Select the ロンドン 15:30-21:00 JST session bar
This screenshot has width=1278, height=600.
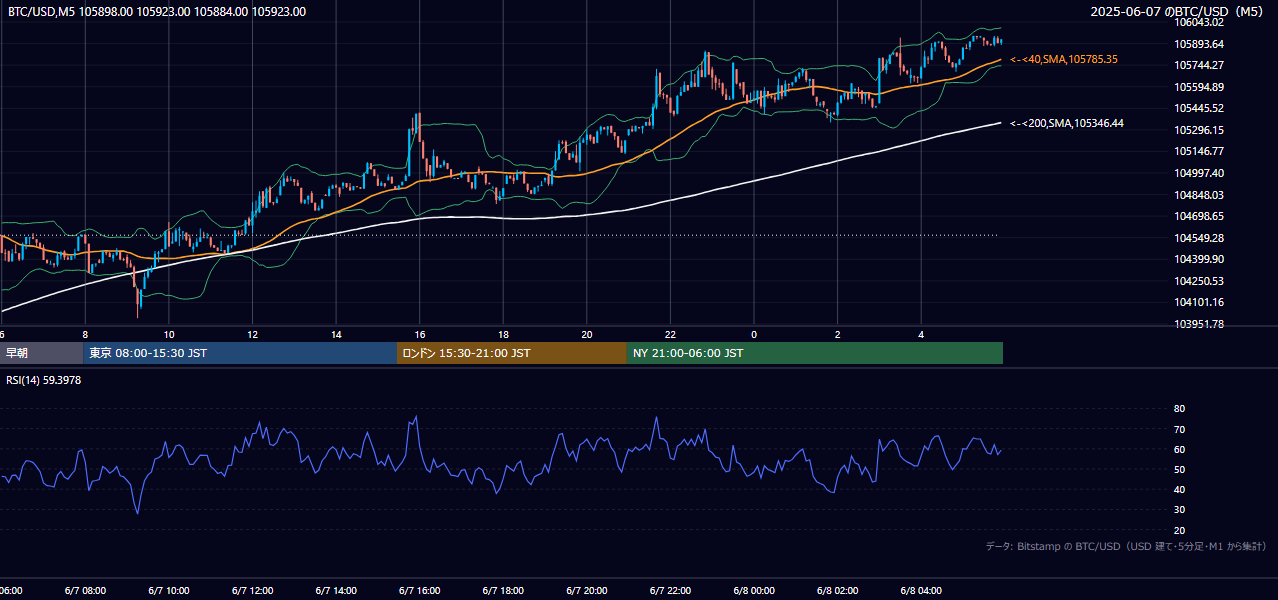tap(512, 353)
